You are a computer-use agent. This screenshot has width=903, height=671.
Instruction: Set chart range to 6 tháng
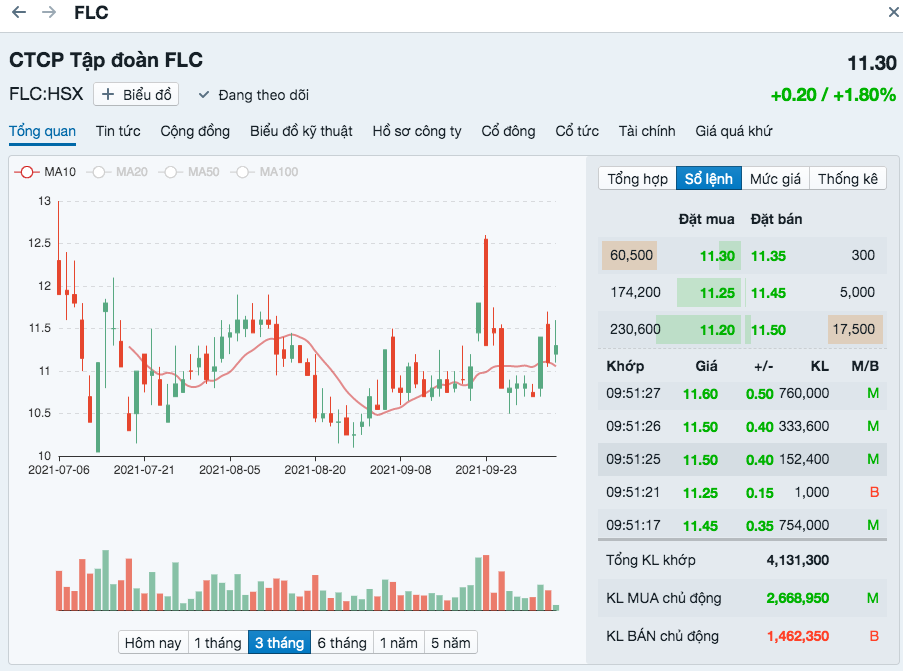click(x=342, y=642)
